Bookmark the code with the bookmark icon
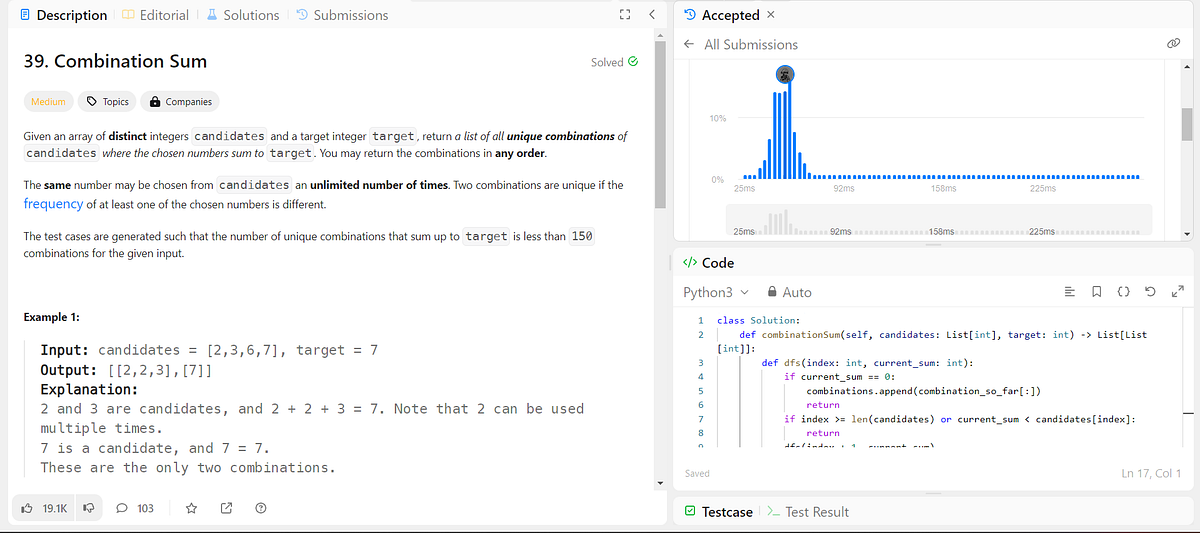 tap(1096, 292)
